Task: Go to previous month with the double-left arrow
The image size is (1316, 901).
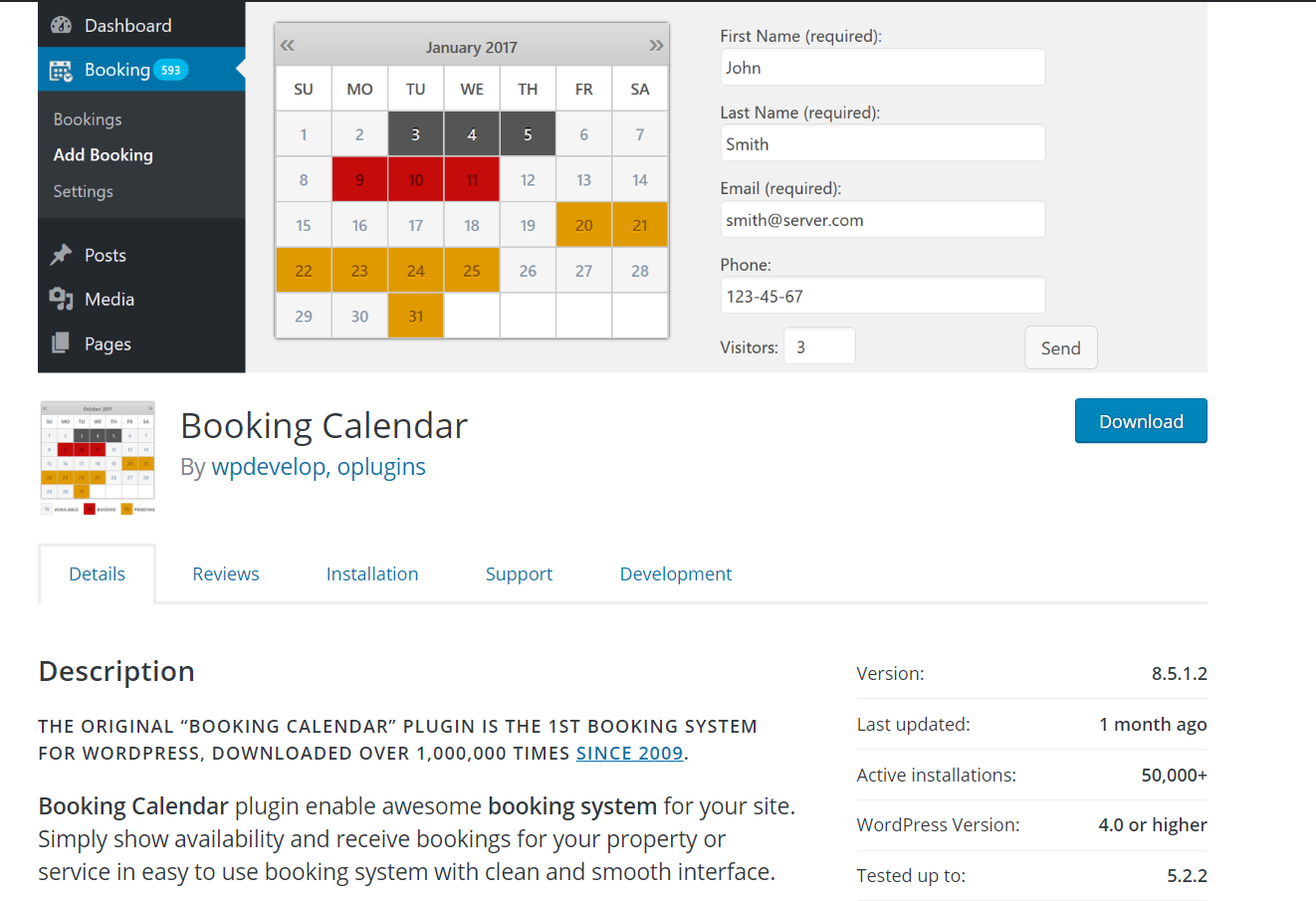Action: [x=287, y=45]
